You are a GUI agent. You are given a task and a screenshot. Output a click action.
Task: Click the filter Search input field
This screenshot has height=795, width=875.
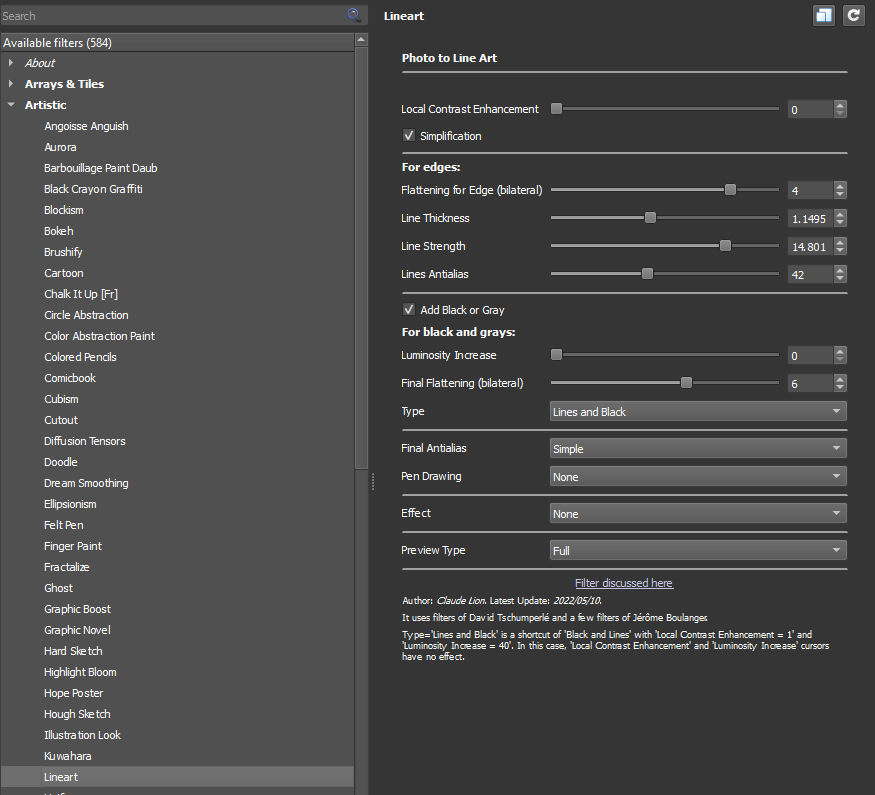pos(170,15)
